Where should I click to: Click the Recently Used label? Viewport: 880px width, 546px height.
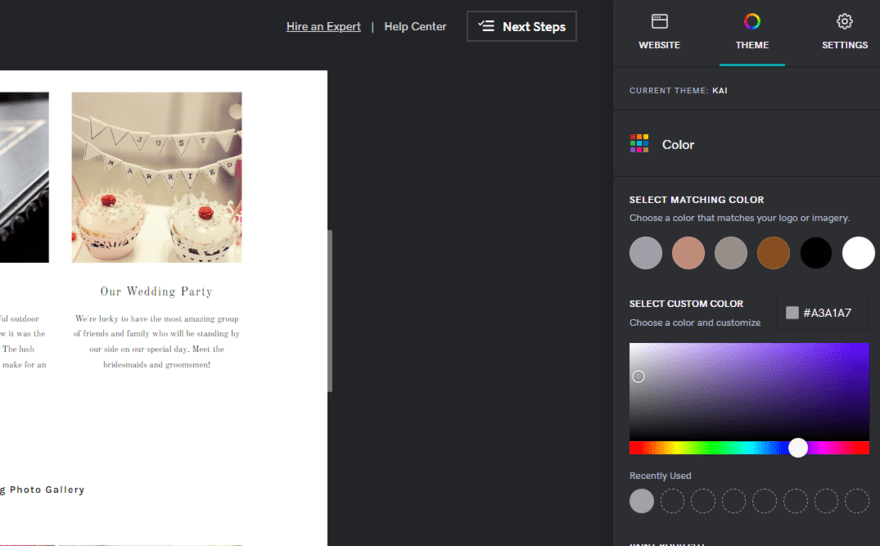pyautogui.click(x=660, y=476)
